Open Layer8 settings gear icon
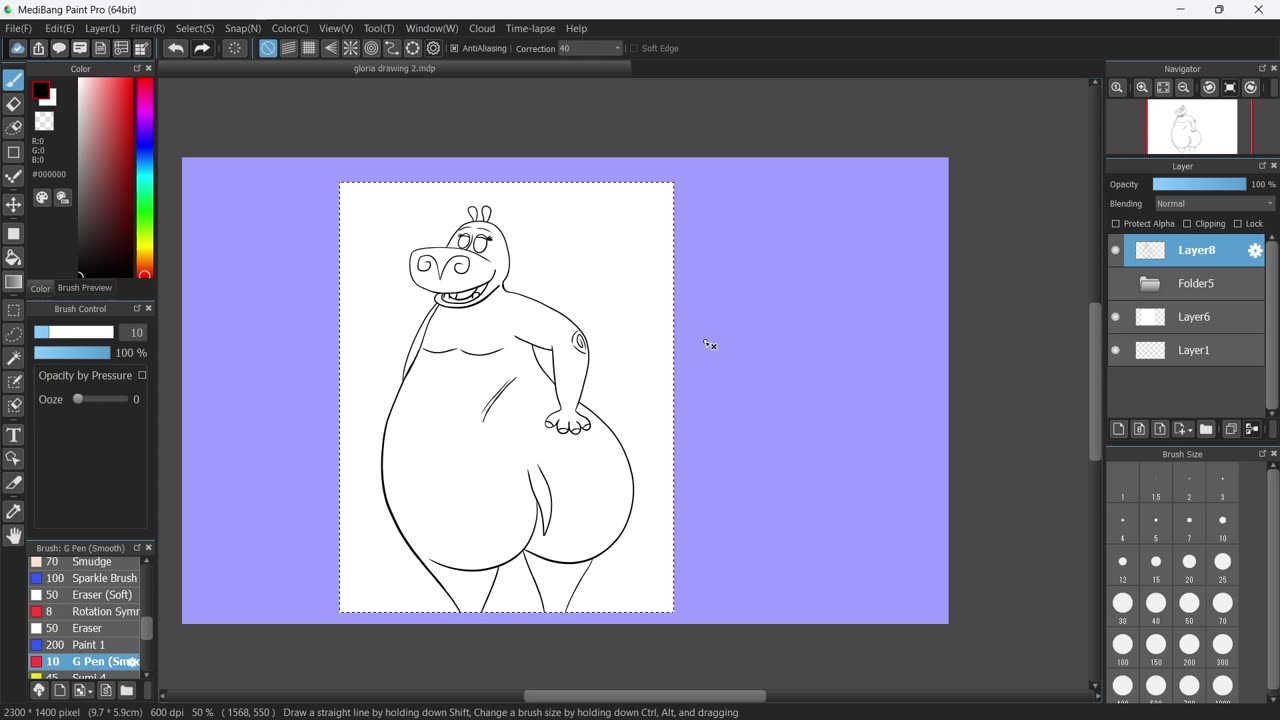The width and height of the screenshot is (1280, 720). click(1255, 251)
